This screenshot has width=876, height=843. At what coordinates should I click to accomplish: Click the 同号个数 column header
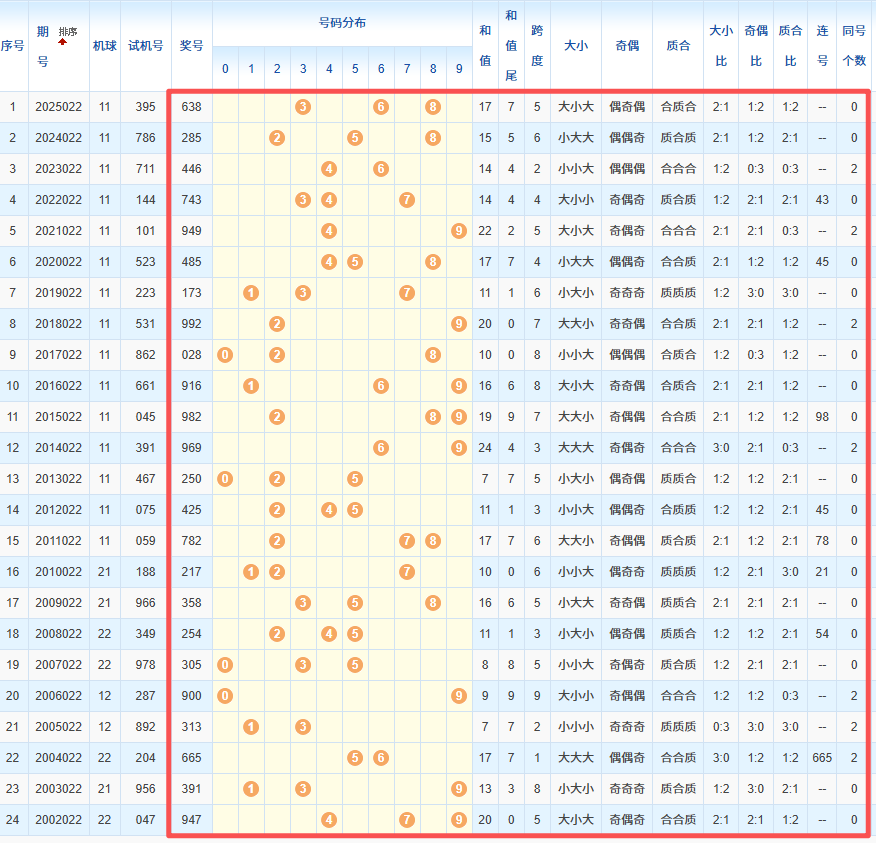(854, 45)
